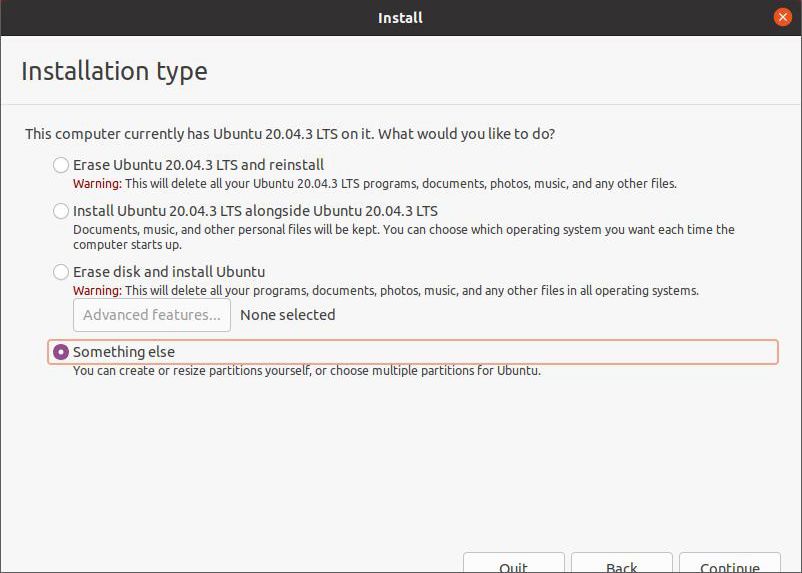Click the 'Install Ubuntu alongside Ubuntu' option label

tap(255, 211)
